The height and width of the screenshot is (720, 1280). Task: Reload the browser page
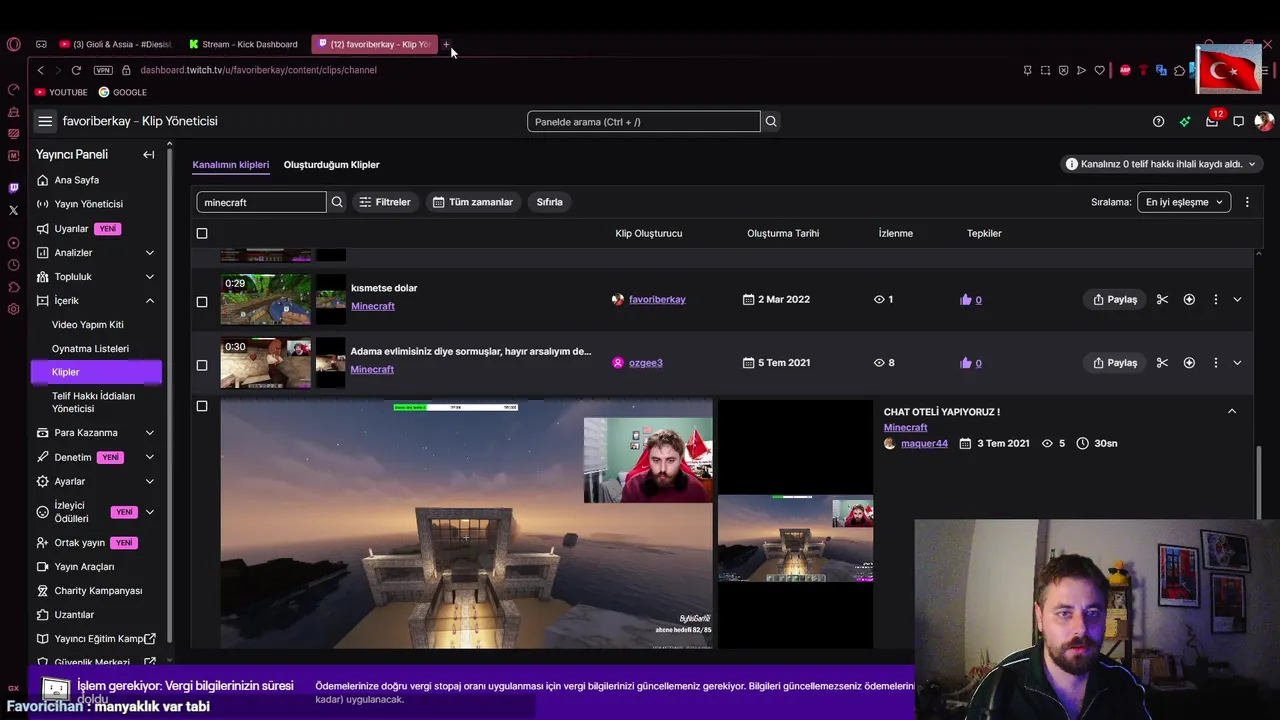pyautogui.click(x=75, y=70)
